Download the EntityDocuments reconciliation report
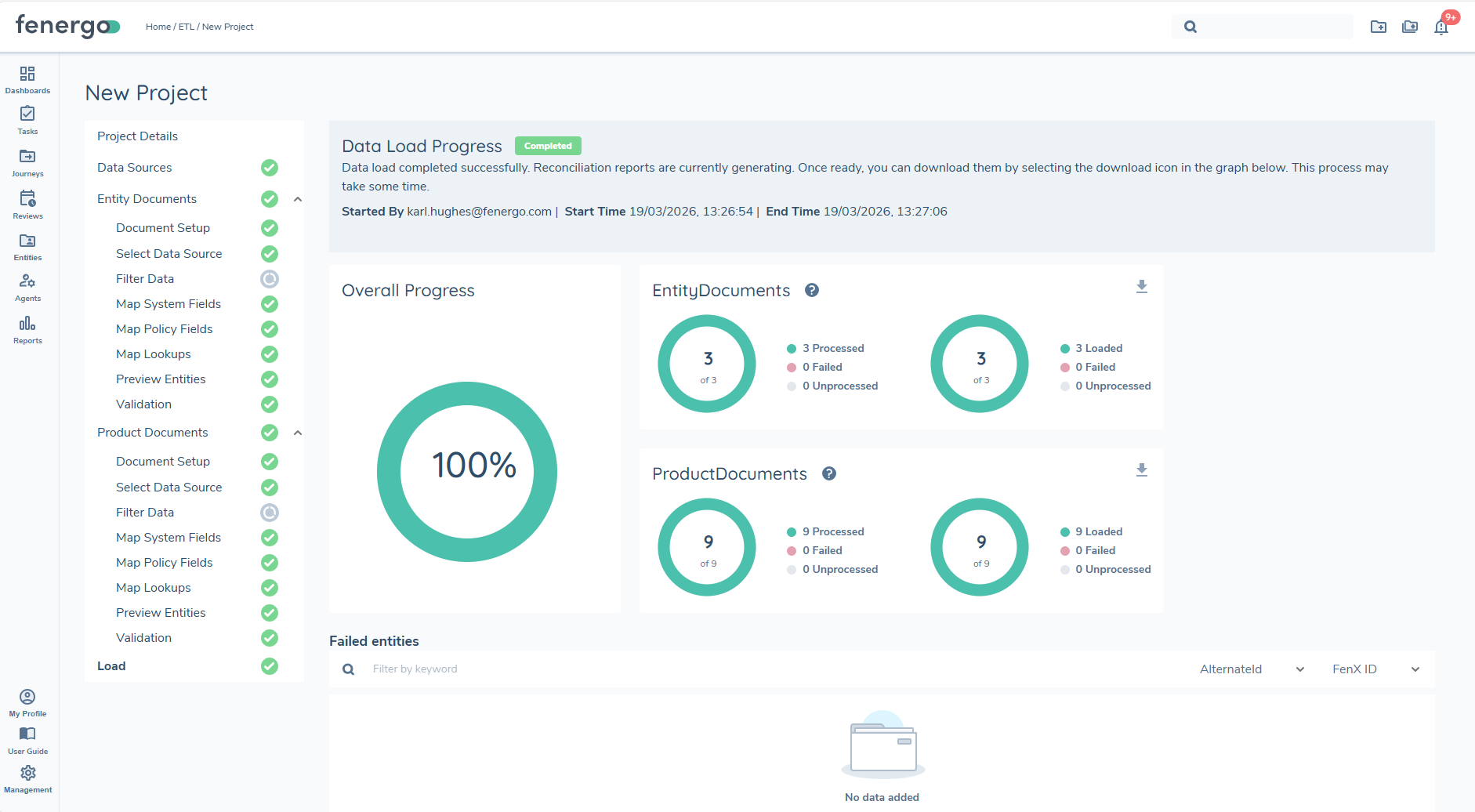 pyautogui.click(x=1141, y=286)
